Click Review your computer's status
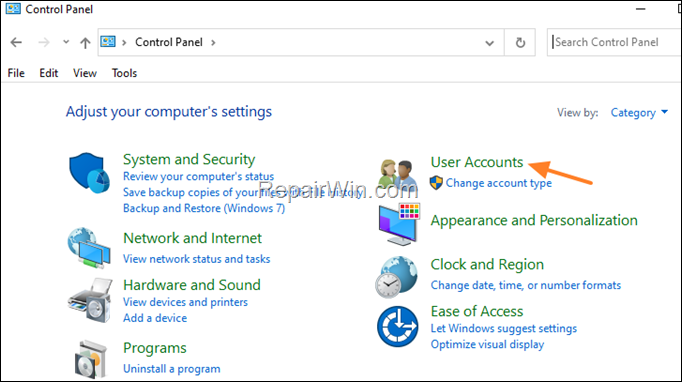 [198, 176]
